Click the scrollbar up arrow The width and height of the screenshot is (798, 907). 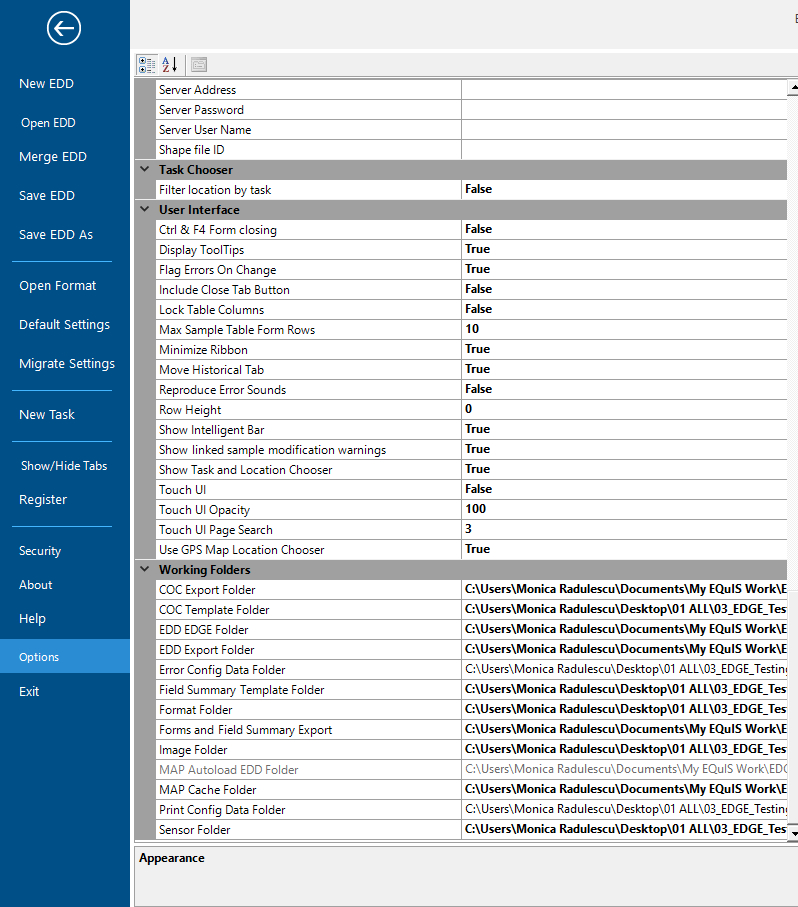[793, 87]
